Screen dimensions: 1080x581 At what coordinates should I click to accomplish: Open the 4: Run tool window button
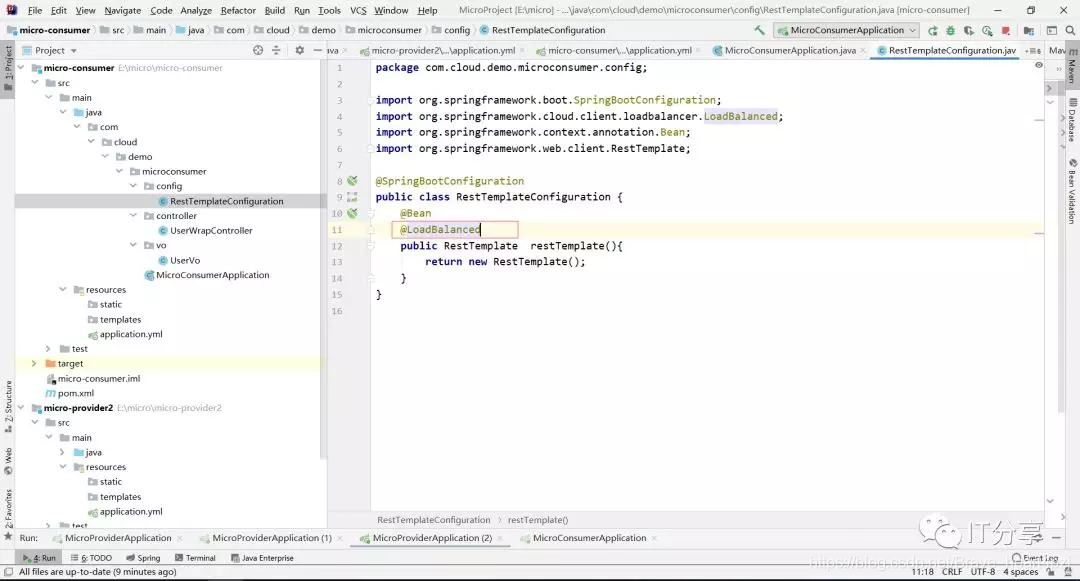(x=39, y=558)
